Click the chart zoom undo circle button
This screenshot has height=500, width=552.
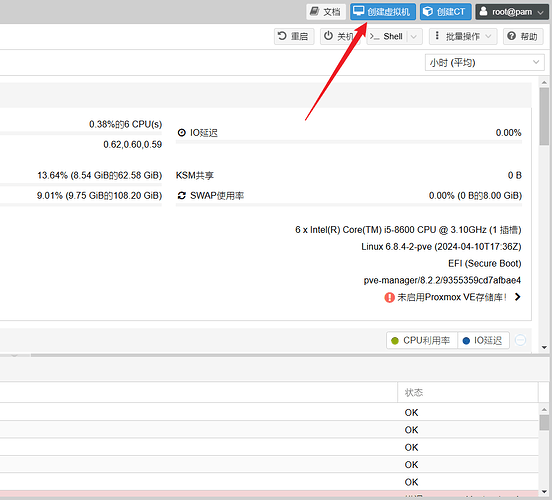click(520, 340)
